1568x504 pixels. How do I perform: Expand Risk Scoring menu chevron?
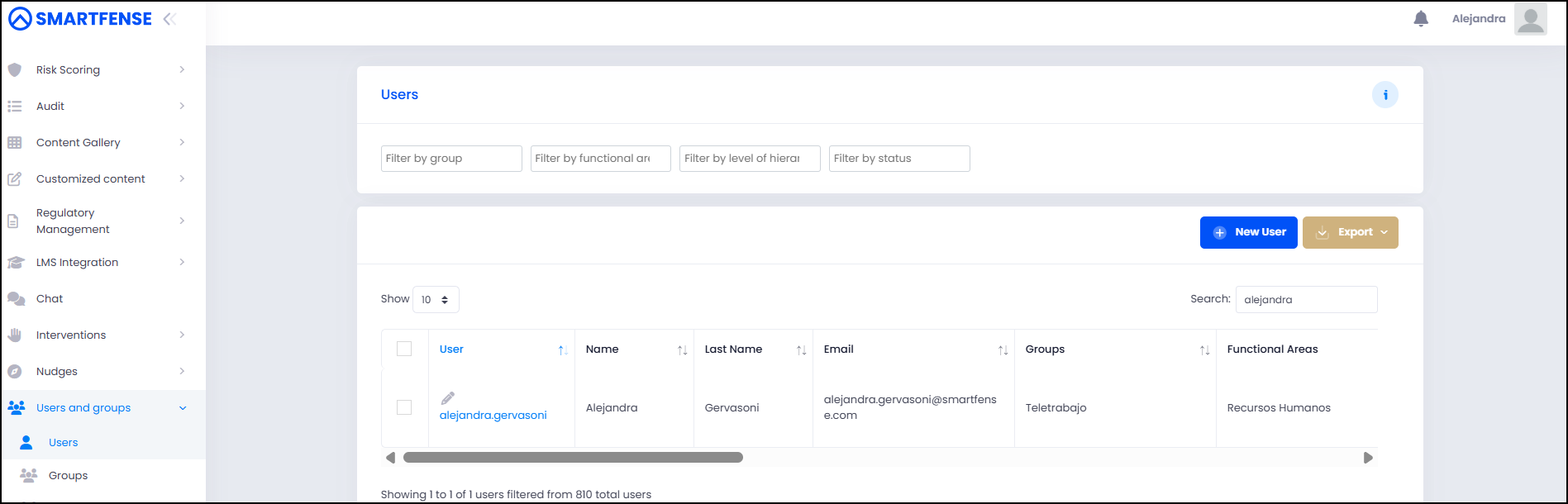tap(182, 70)
